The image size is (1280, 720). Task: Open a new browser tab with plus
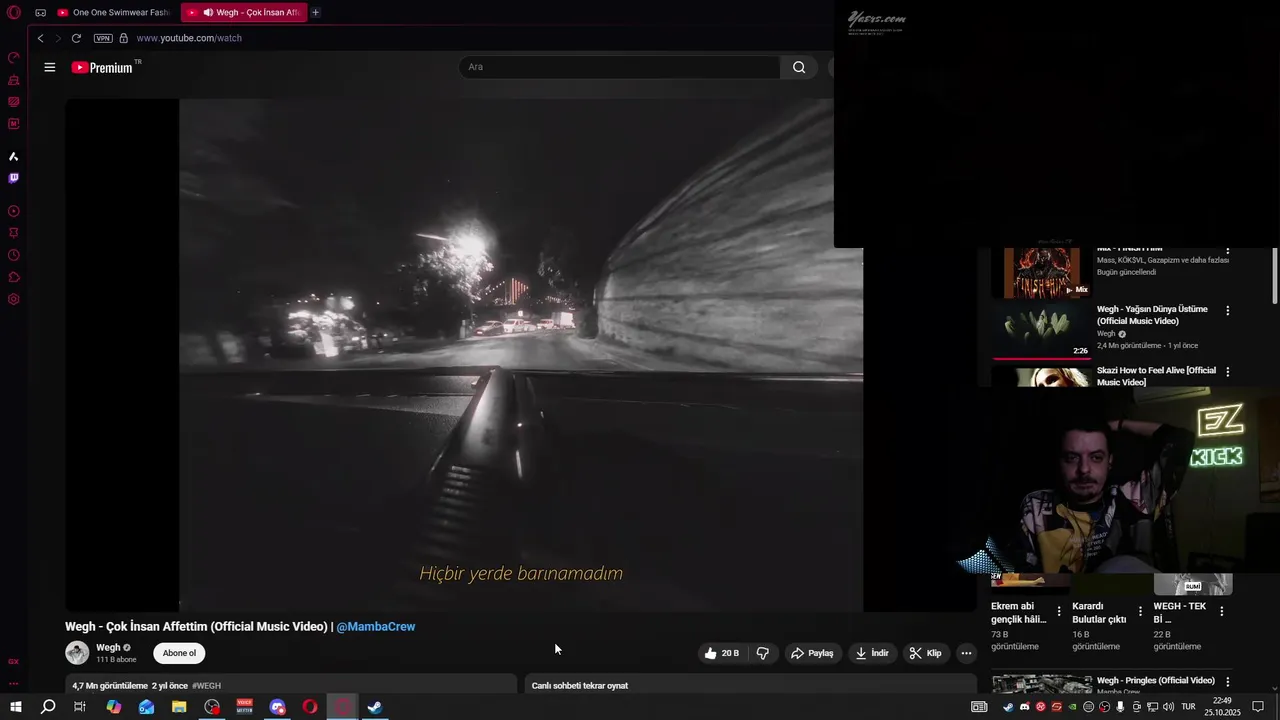coord(316,13)
